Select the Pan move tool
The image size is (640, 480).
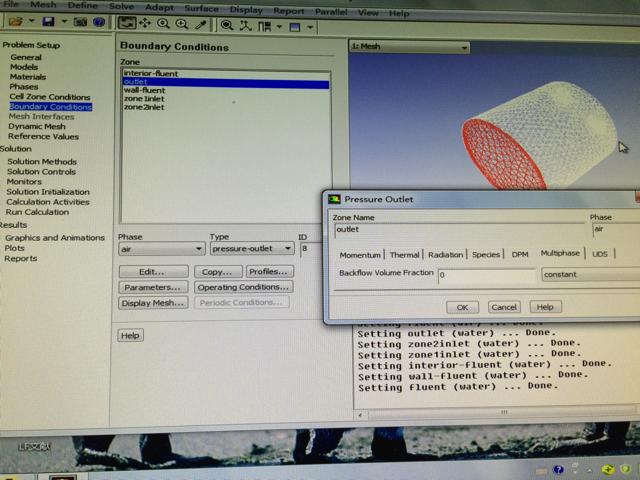pyautogui.click(x=145, y=23)
